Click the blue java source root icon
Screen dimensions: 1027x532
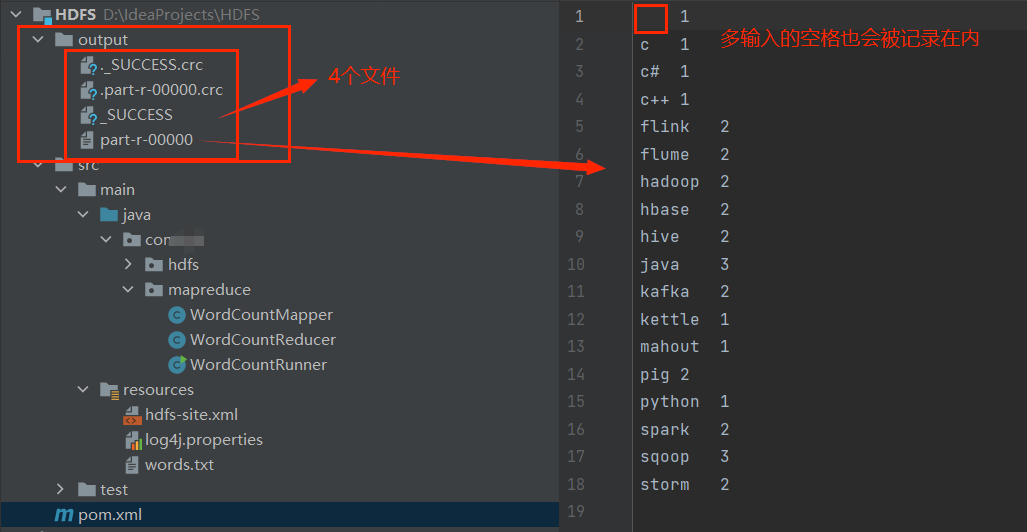pyautogui.click(x=109, y=215)
